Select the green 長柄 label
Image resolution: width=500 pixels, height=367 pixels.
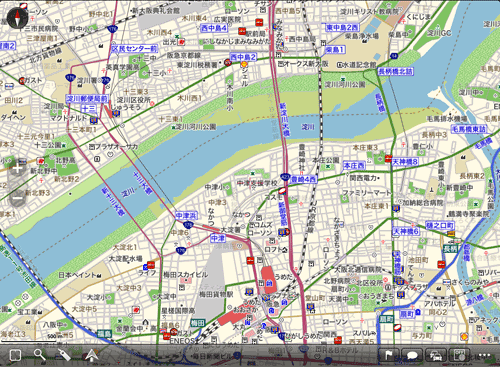coord(450,249)
